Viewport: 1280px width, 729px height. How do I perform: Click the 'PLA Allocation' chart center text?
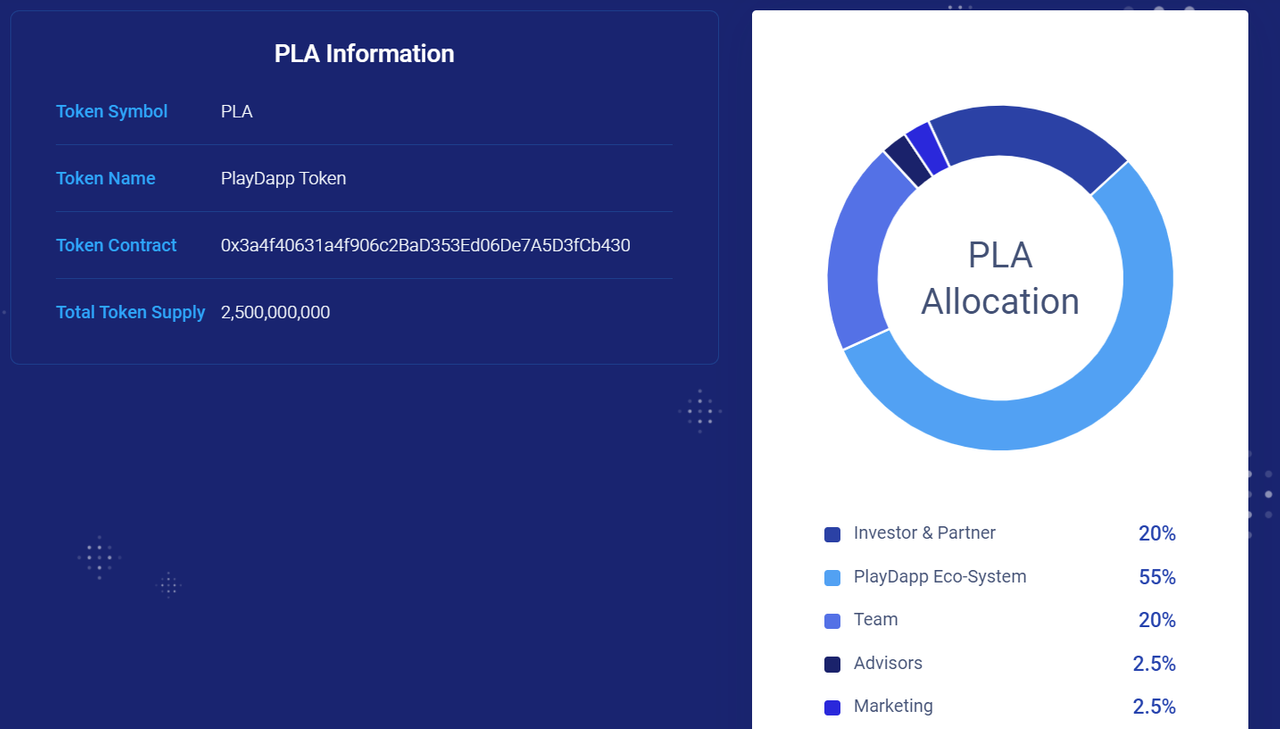(x=1000, y=278)
